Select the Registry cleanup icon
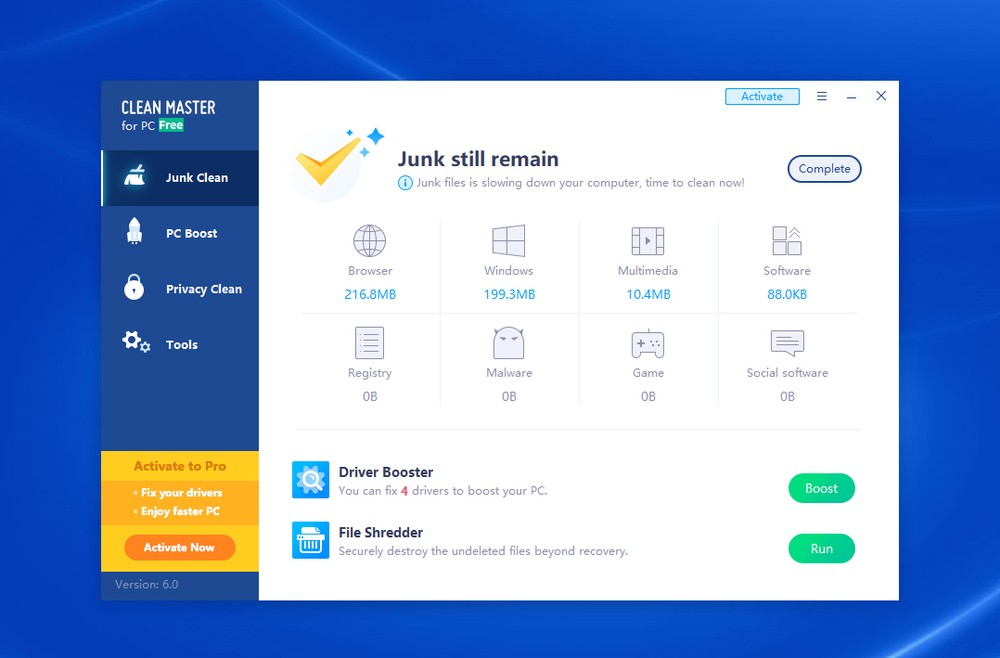Image resolution: width=1000 pixels, height=658 pixels. tap(369, 343)
